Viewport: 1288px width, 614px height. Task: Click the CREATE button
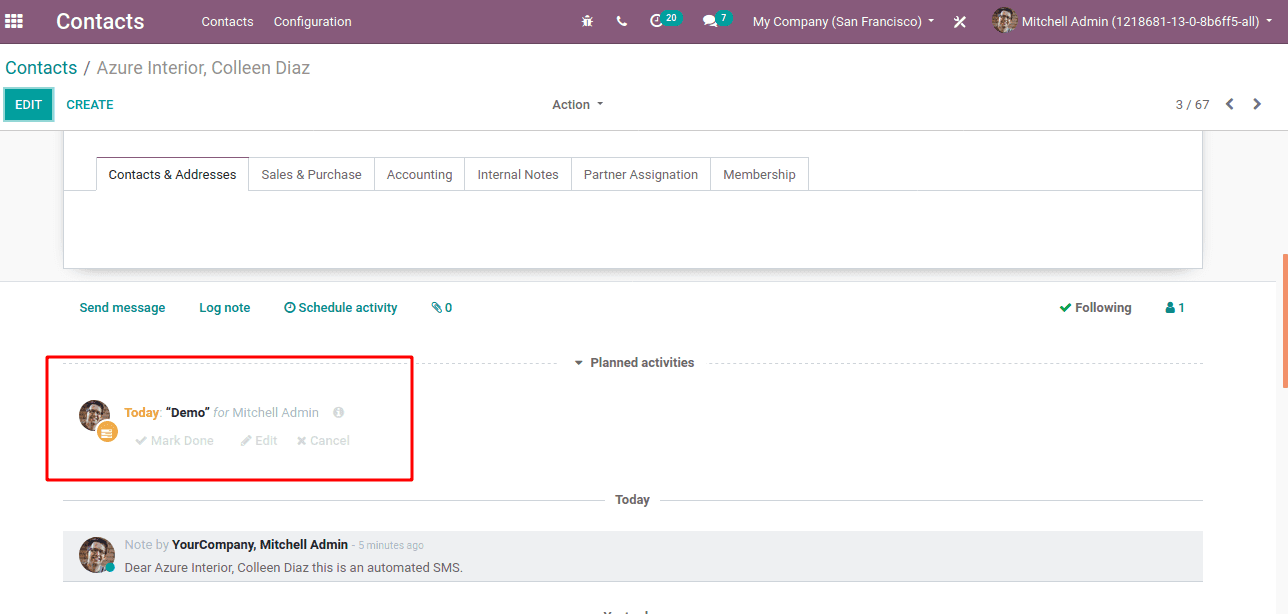pos(90,105)
